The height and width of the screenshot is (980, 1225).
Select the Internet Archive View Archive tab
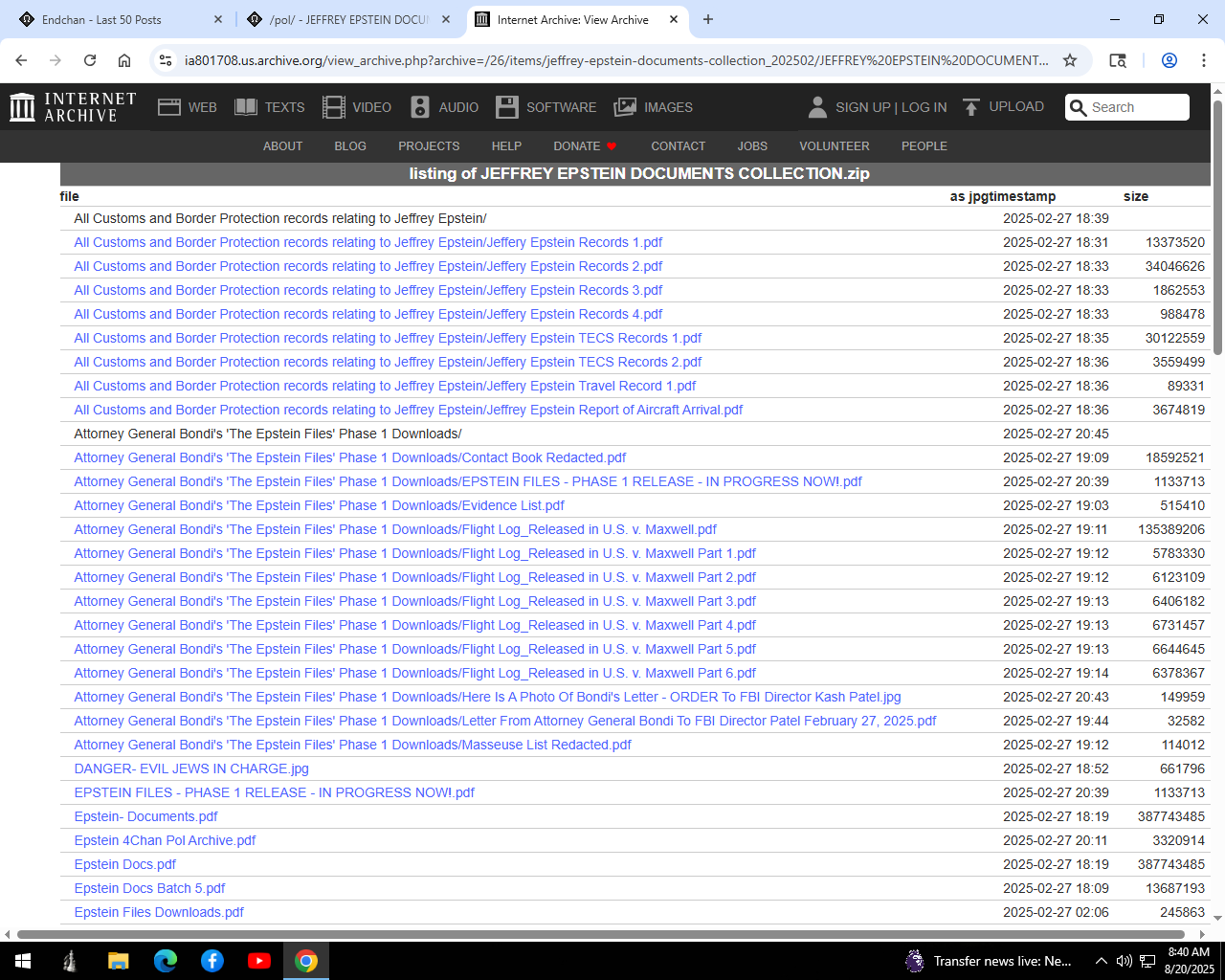(576, 19)
